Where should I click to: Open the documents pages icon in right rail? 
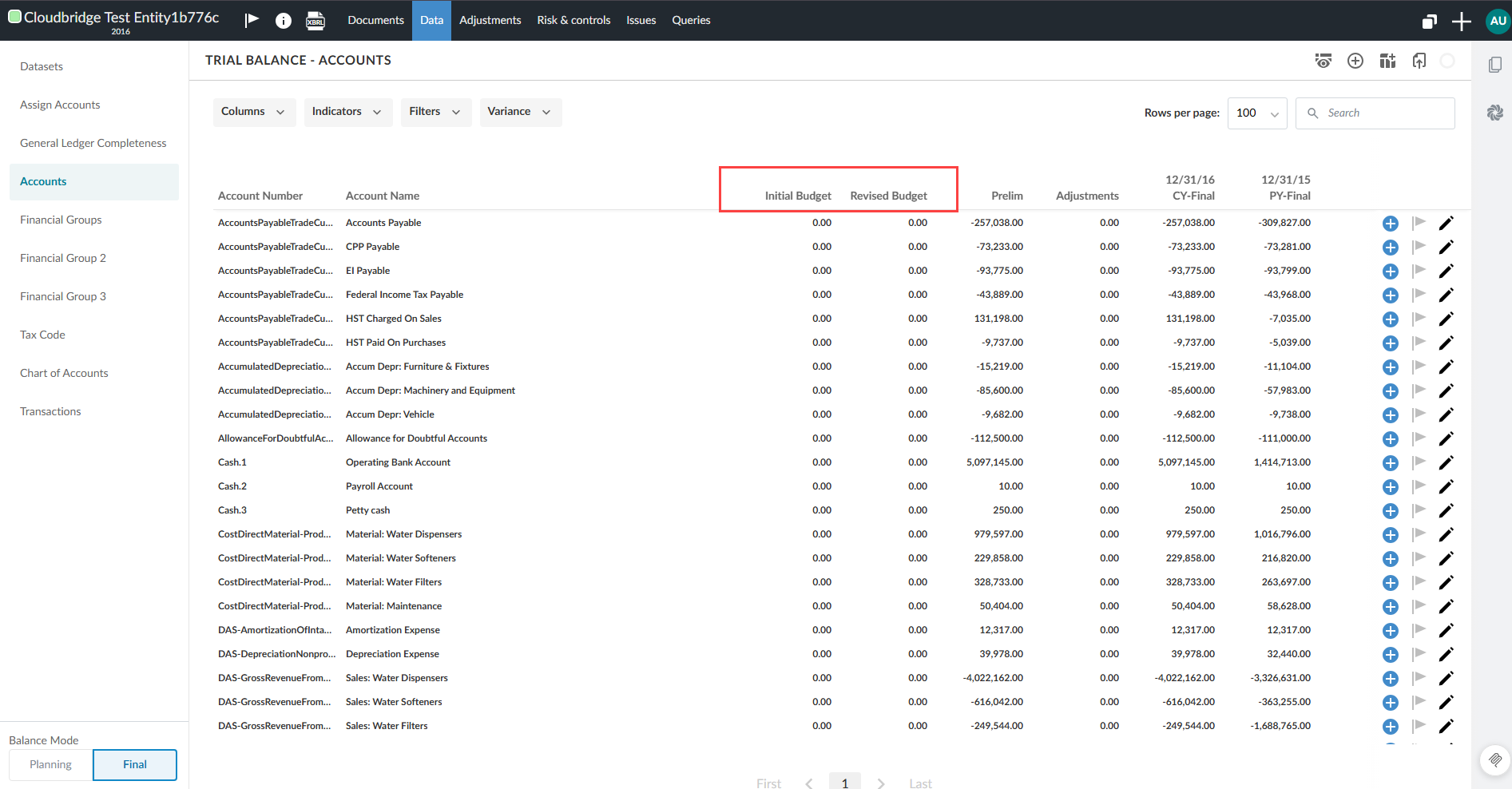tap(1495, 65)
